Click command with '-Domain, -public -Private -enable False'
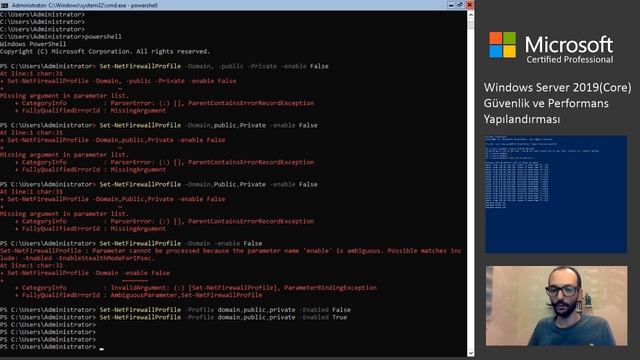Screen dimensions: 640x360 214,66
